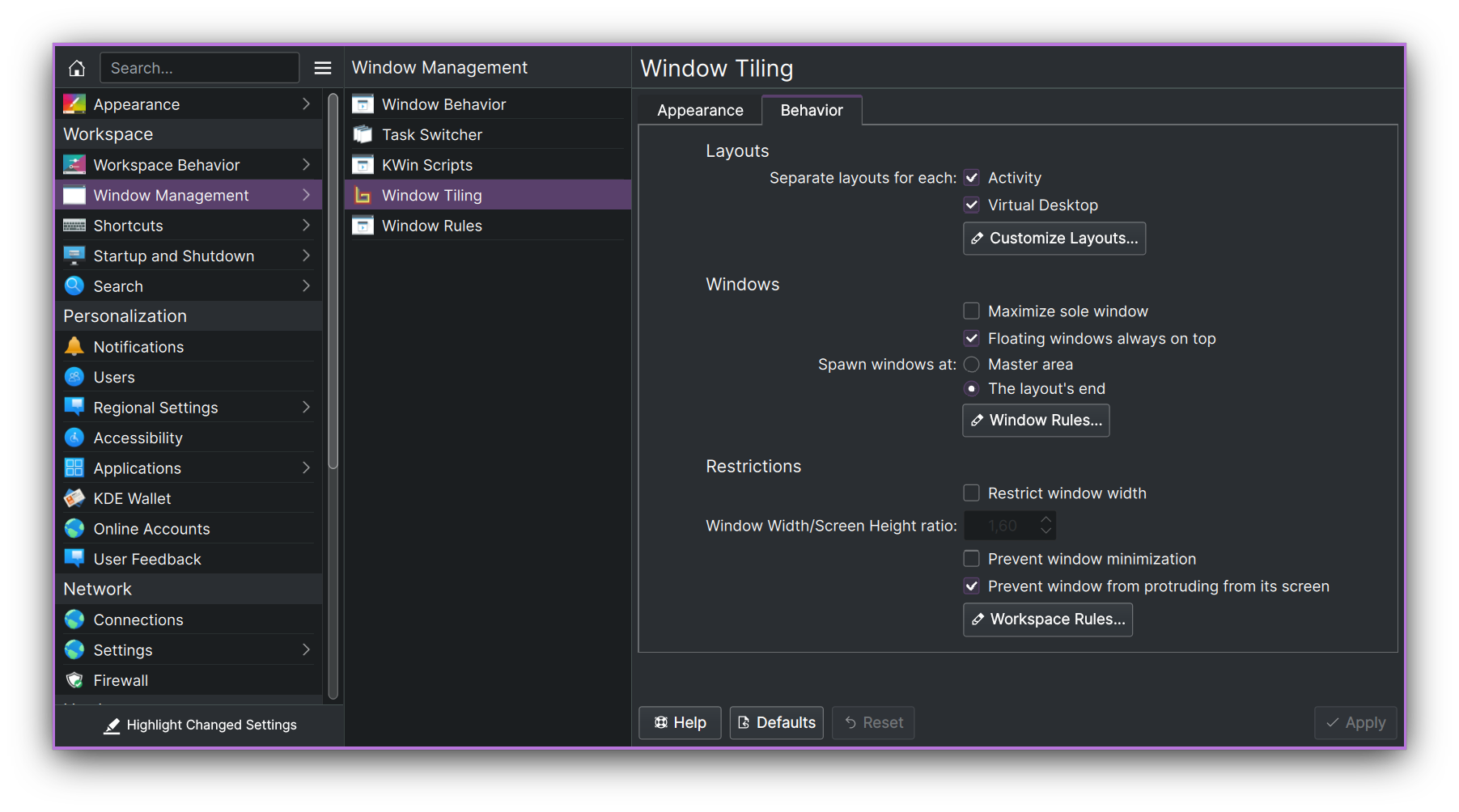Screen dimensions: 1459x812
Task: Expand Startup and Shutdown chevron
Action: click(306, 256)
